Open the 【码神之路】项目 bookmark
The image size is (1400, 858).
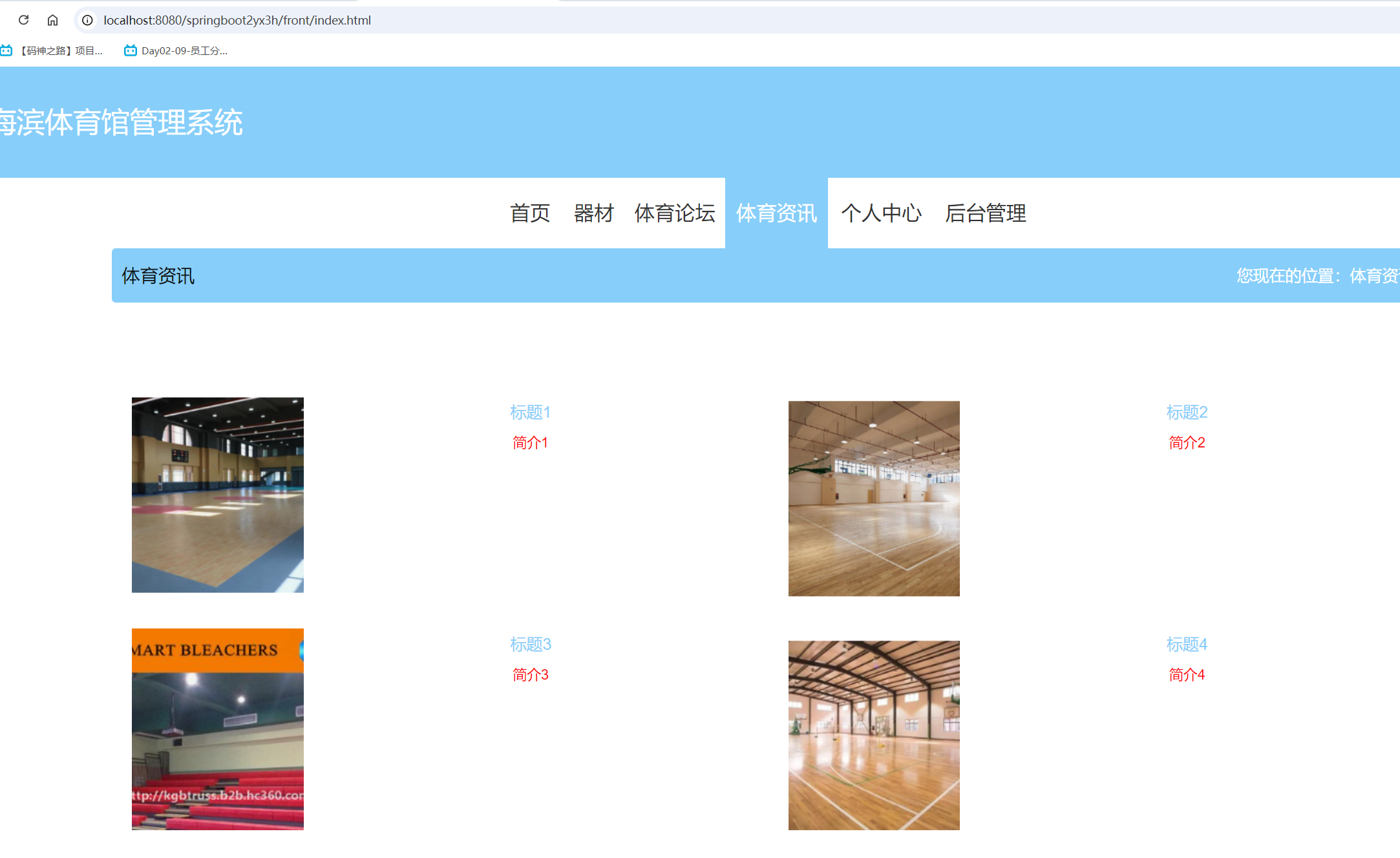click(x=55, y=50)
